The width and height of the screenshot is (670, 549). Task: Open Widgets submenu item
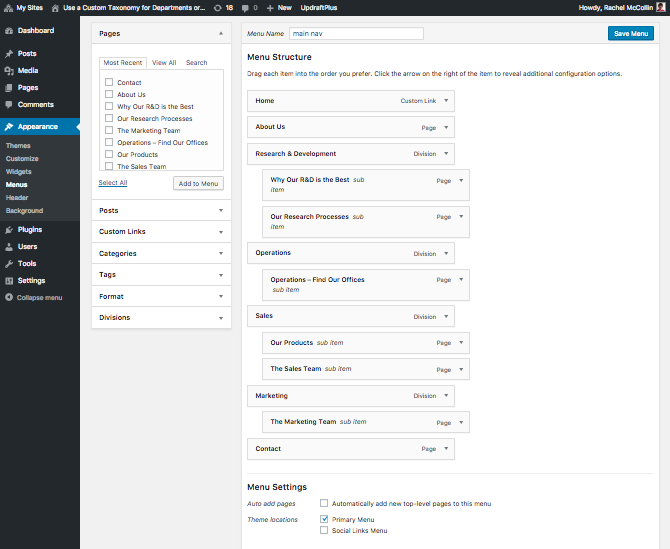(18, 172)
